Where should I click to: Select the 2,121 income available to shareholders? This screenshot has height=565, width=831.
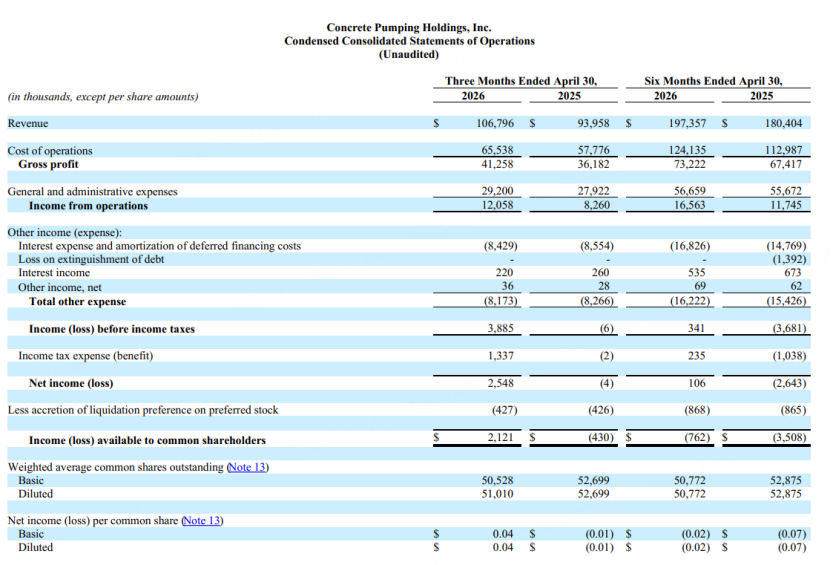click(x=500, y=437)
